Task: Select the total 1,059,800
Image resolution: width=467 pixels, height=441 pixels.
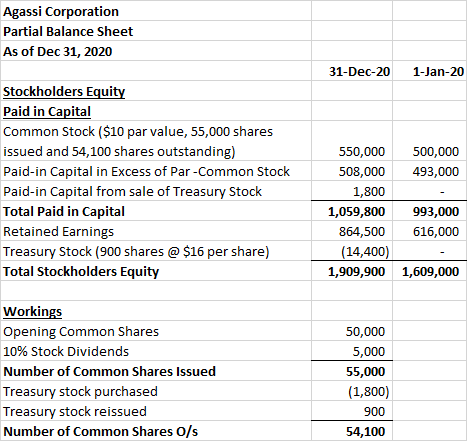Action: coord(357,212)
